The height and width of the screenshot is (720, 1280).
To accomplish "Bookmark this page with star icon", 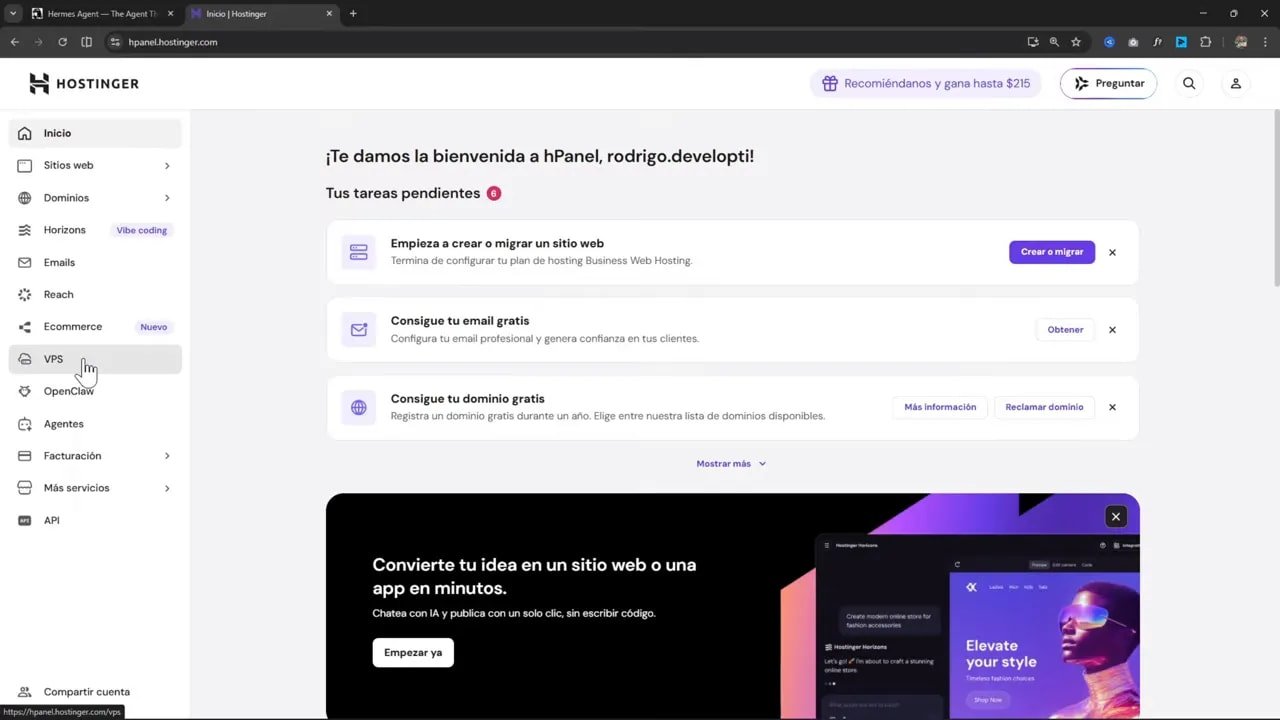I will (x=1076, y=42).
